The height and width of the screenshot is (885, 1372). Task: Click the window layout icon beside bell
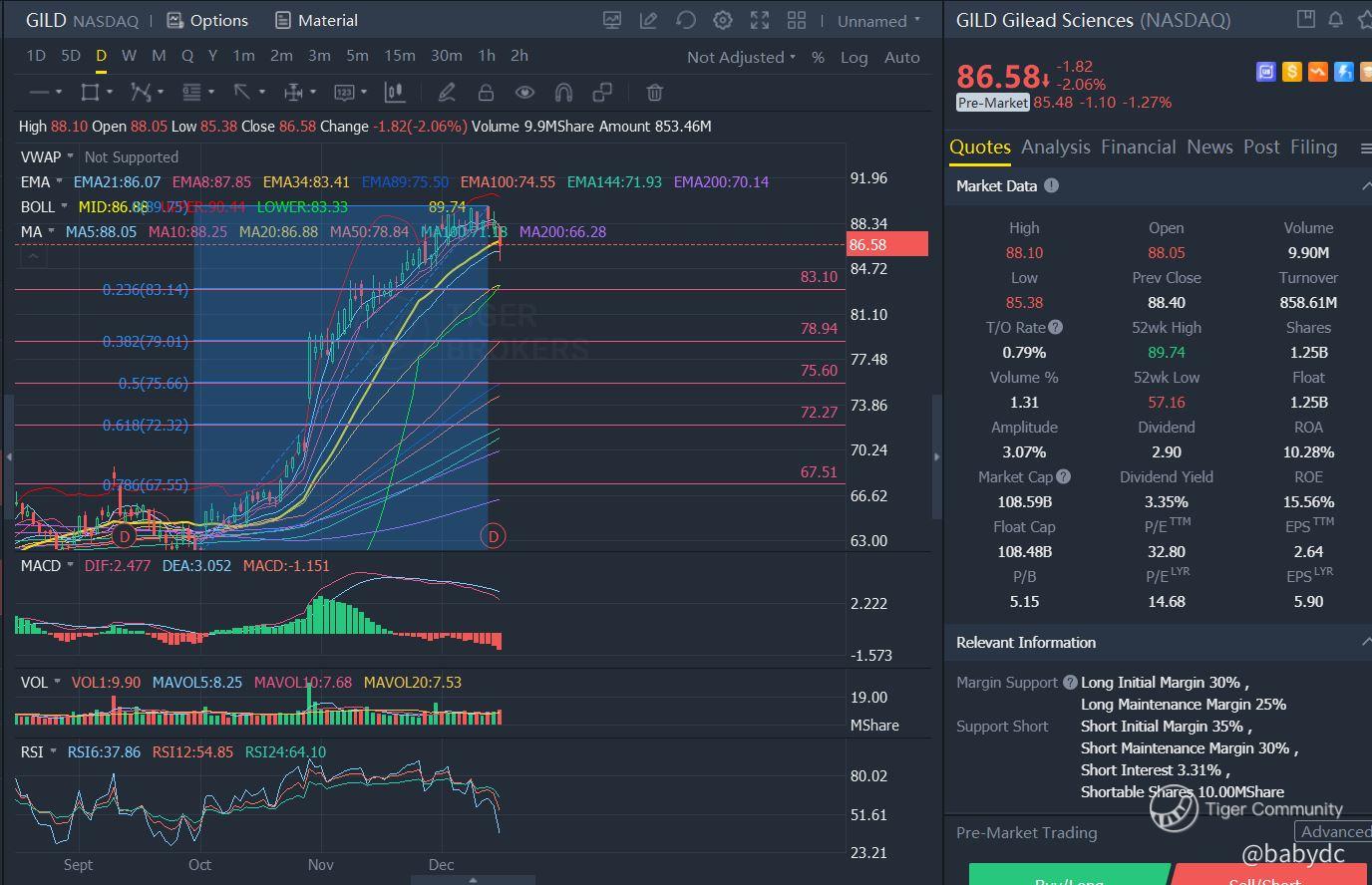pyautogui.click(x=1305, y=19)
